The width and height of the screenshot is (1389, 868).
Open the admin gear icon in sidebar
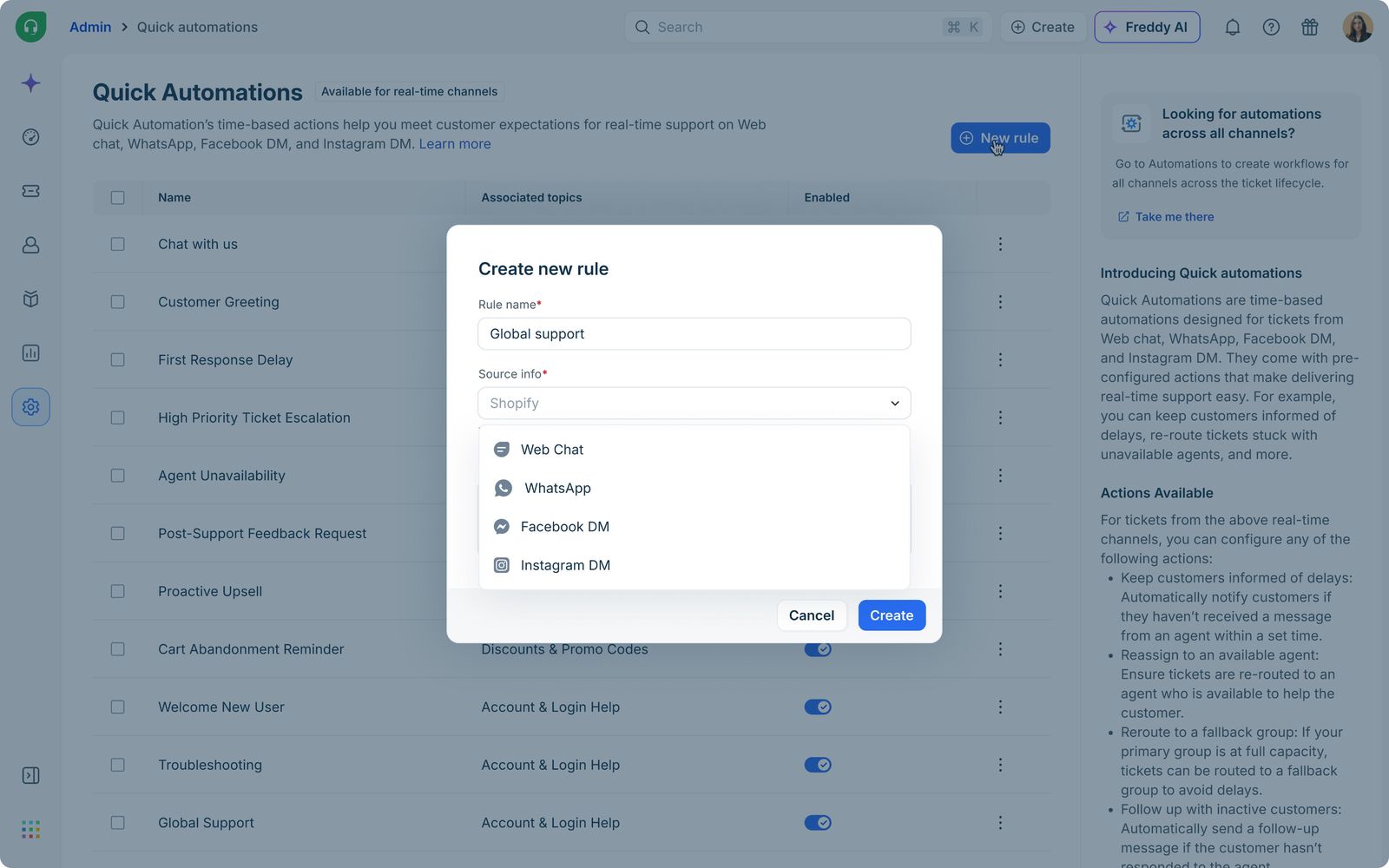31,407
